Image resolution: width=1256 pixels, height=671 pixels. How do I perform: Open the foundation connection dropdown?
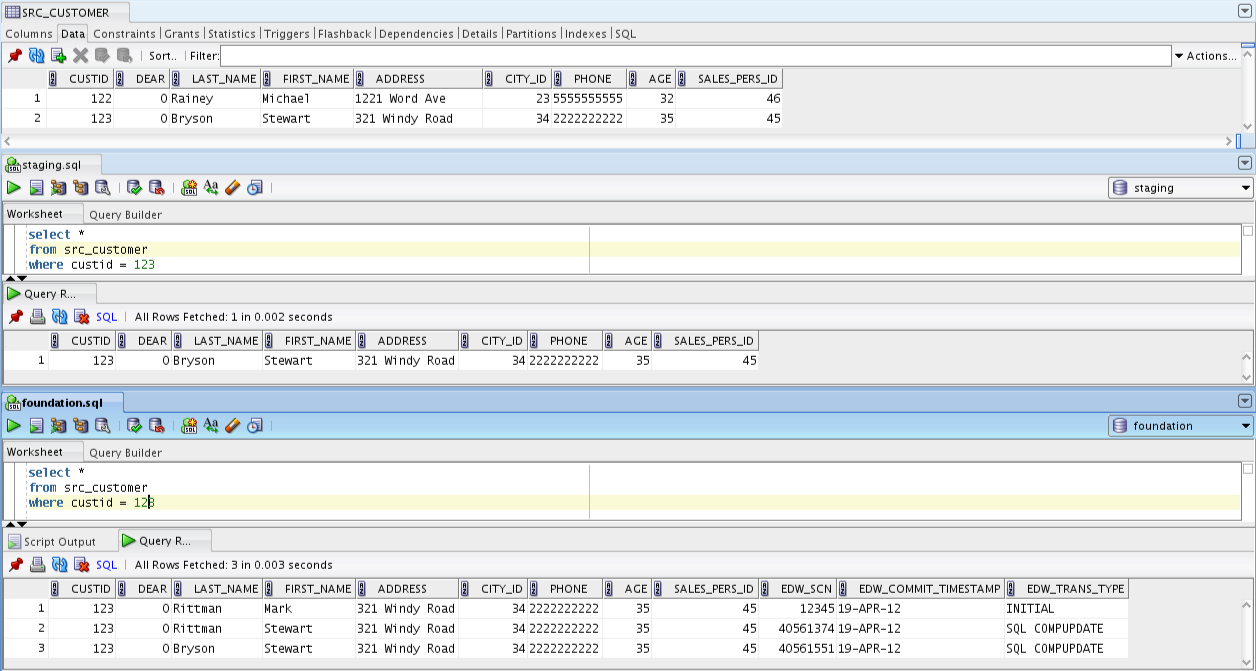point(1245,425)
